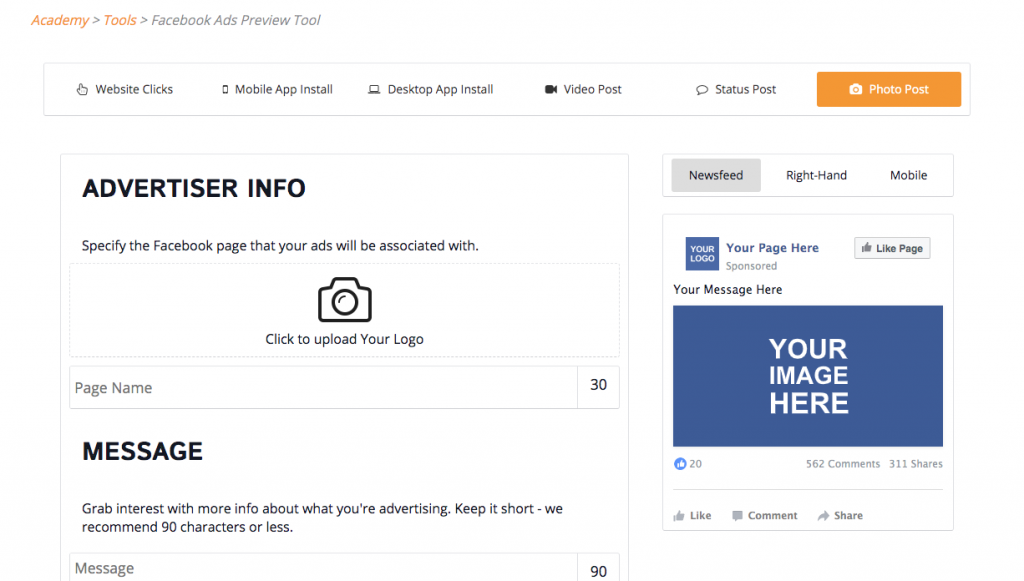1024x581 pixels.
Task: Select the Desktop App Install ad type
Action: point(430,89)
